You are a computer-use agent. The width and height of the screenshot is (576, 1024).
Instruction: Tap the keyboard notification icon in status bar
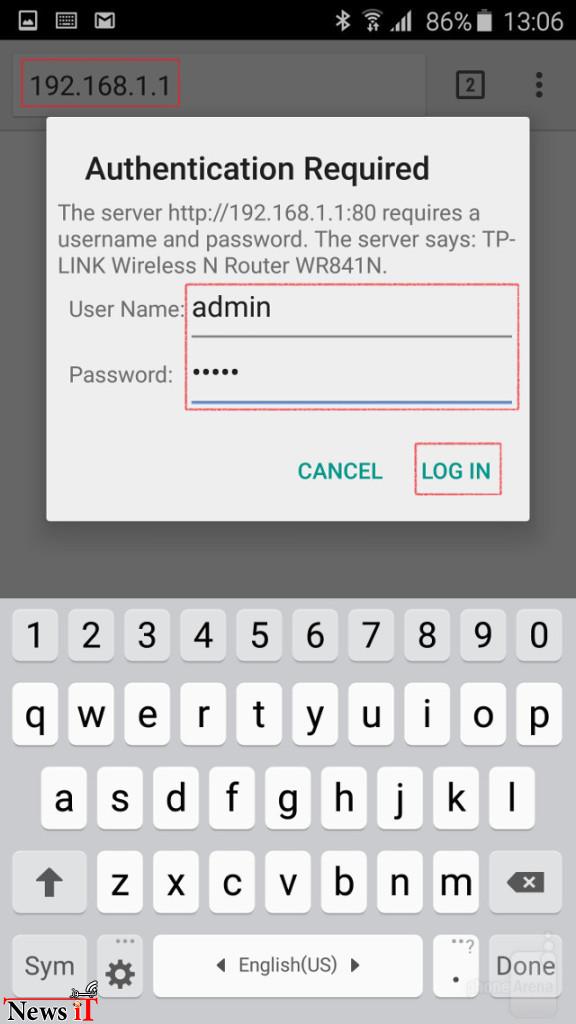66,21
